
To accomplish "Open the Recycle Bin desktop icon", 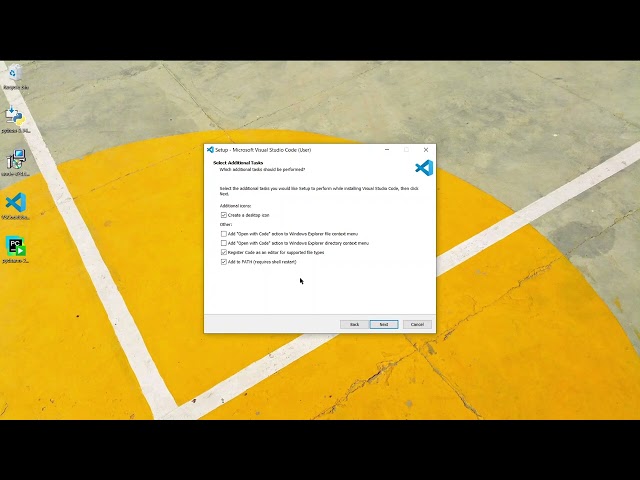I will click(x=16, y=77).
